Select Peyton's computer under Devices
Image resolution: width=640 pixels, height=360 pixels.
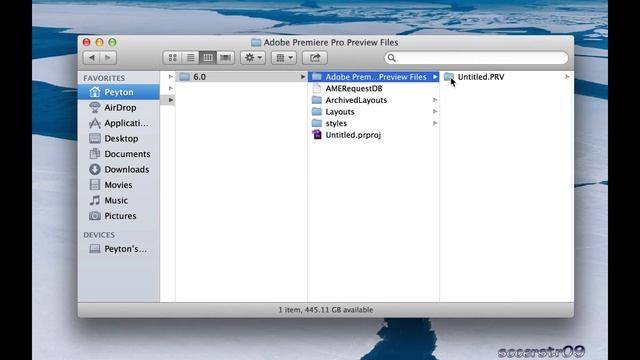pyautogui.click(x=119, y=249)
